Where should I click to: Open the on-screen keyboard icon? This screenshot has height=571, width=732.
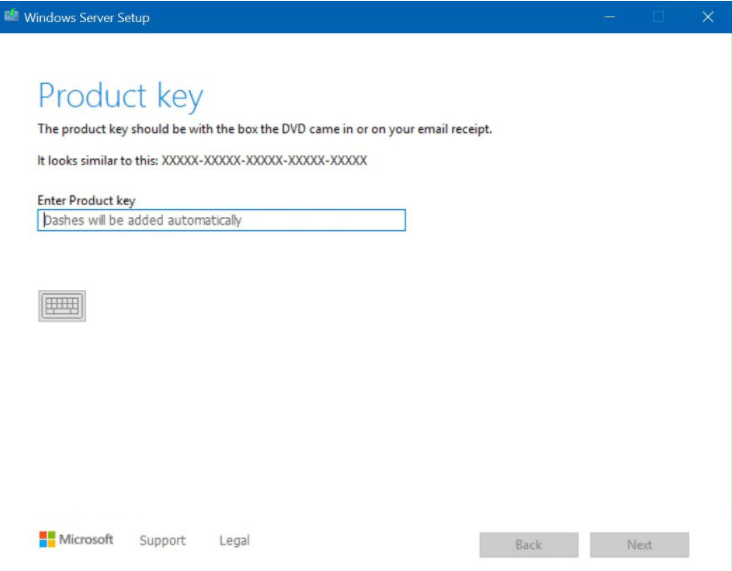click(x=62, y=306)
